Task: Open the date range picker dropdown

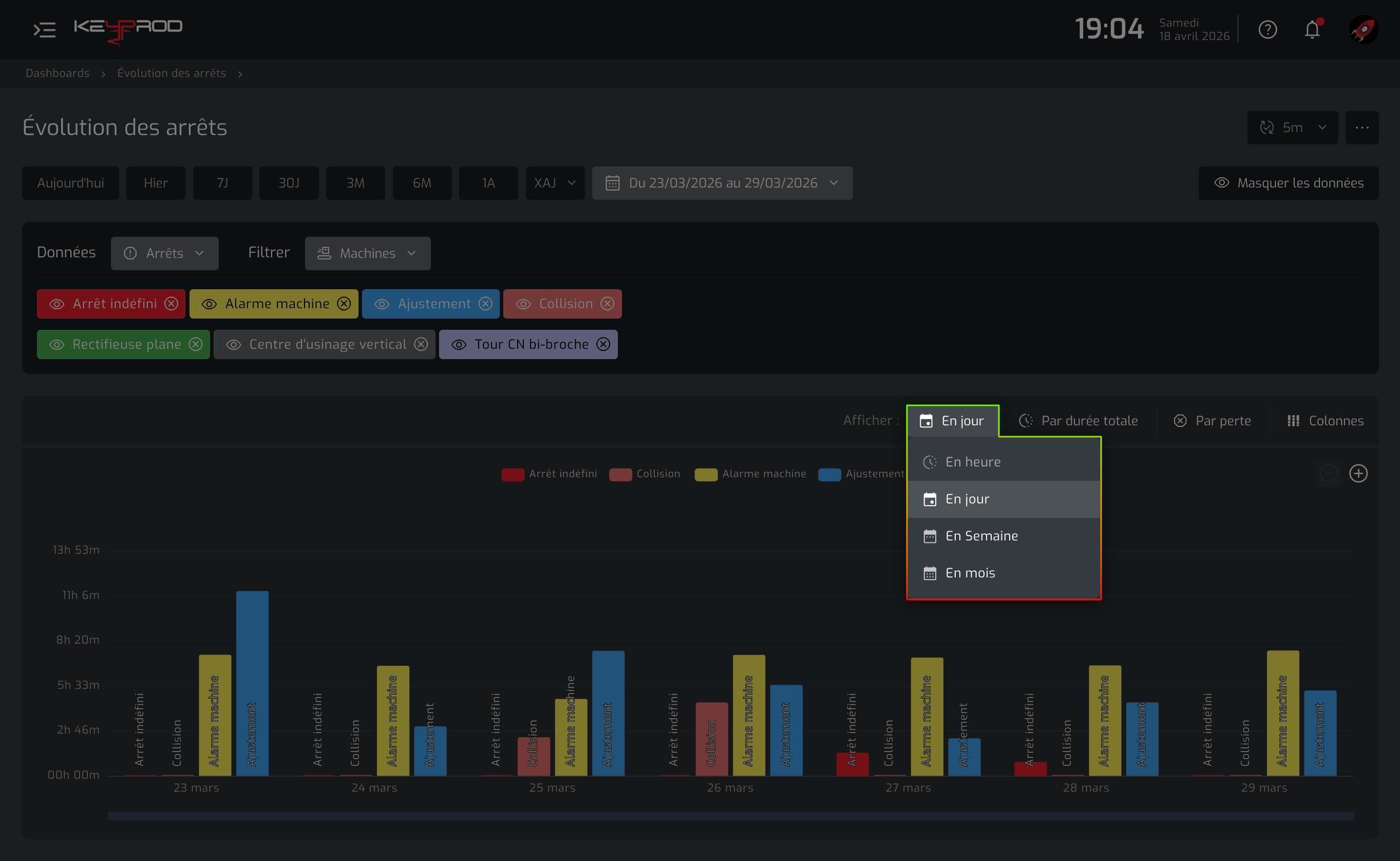Action: [722, 183]
